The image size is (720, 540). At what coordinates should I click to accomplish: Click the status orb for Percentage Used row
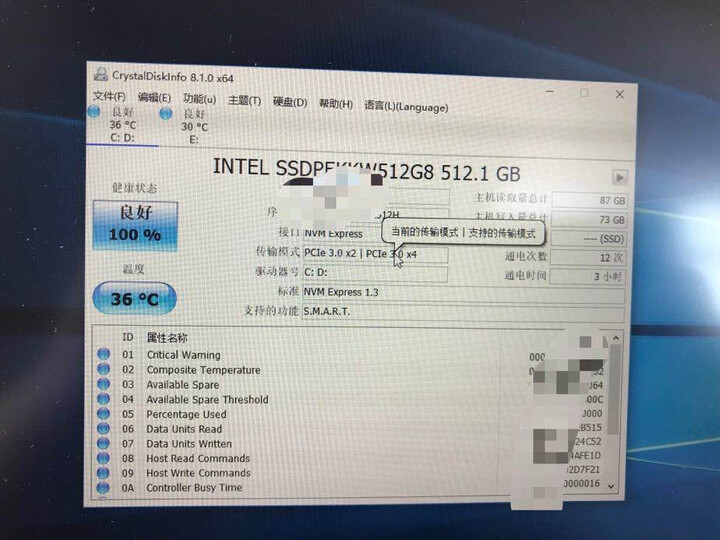click(x=104, y=413)
